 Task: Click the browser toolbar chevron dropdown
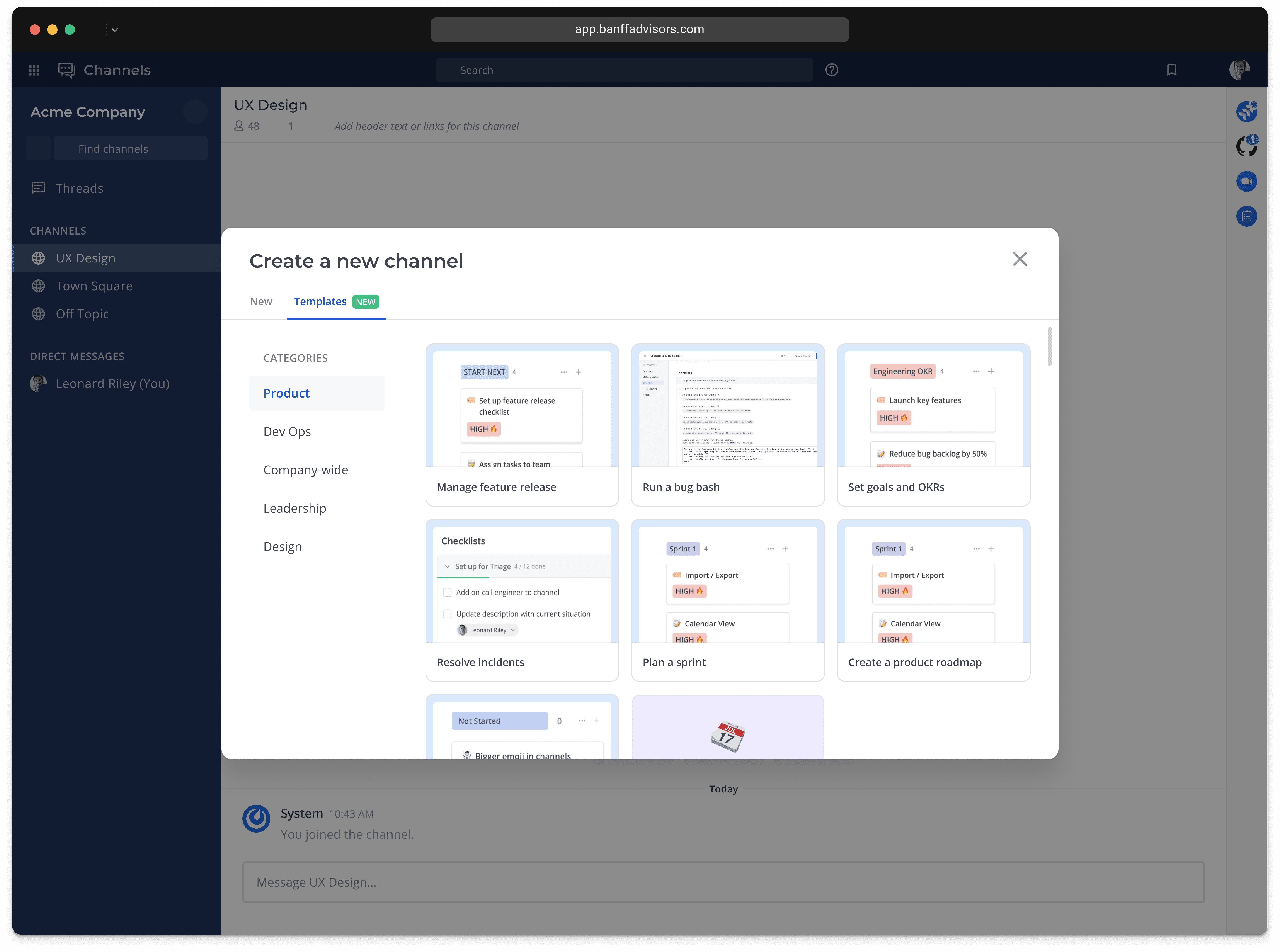coord(115,30)
